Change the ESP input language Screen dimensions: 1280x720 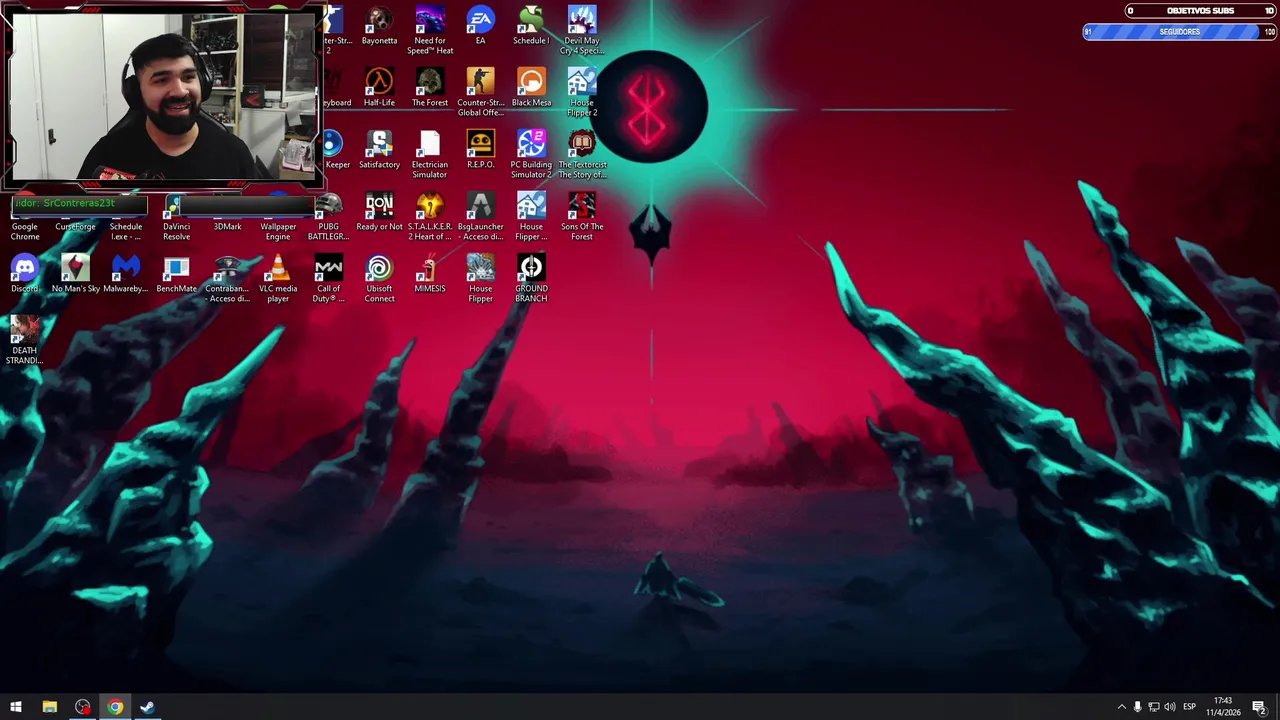coord(1189,707)
